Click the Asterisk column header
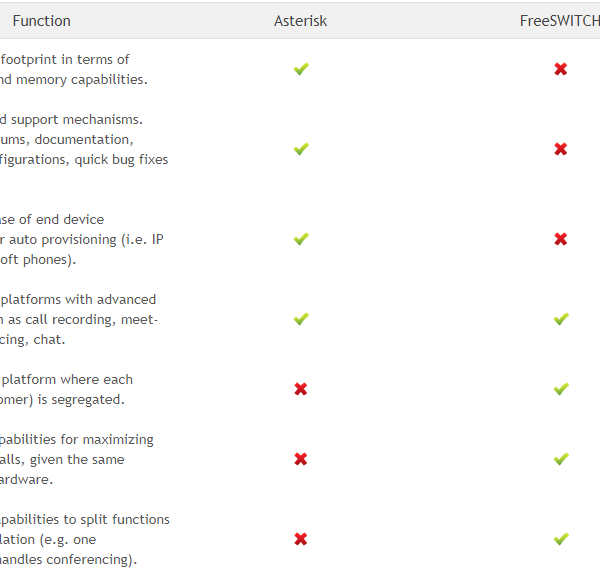600x577 pixels. 301,21
